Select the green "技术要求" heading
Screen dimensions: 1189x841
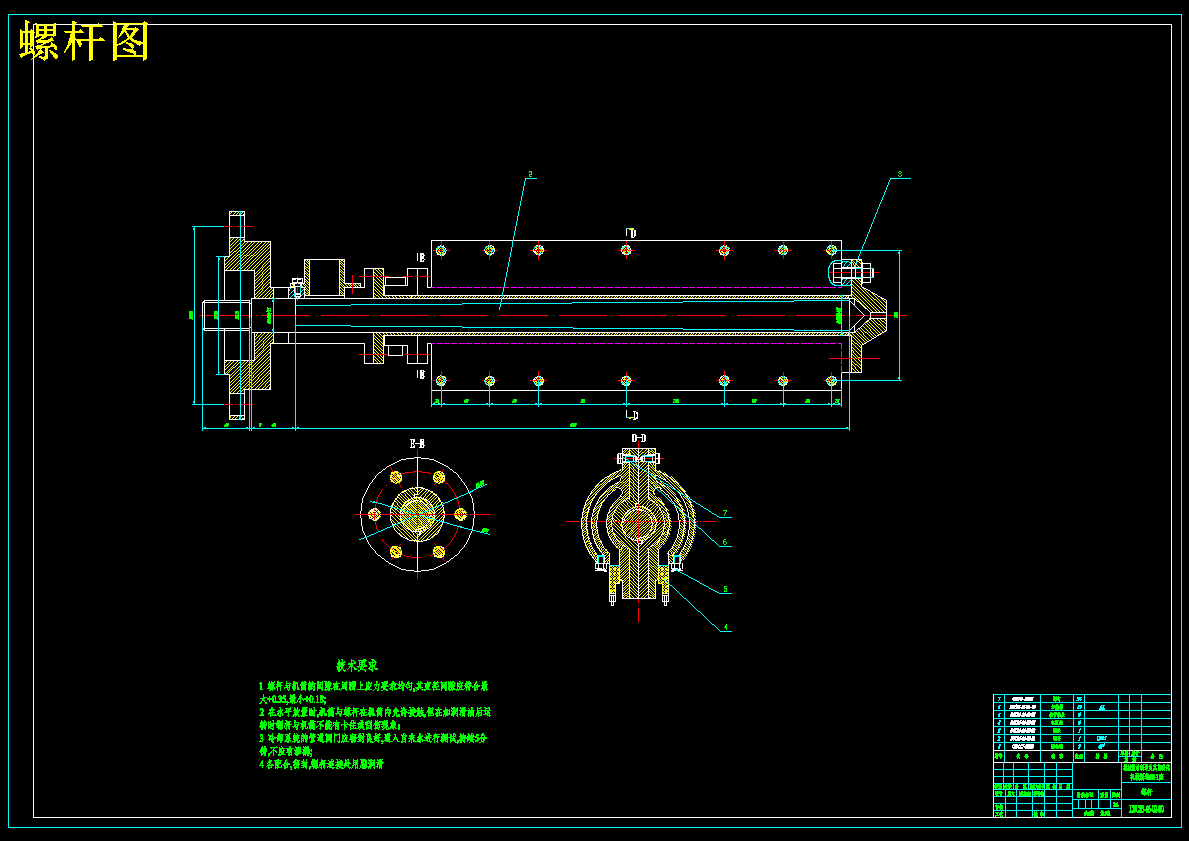pyautogui.click(x=357, y=666)
